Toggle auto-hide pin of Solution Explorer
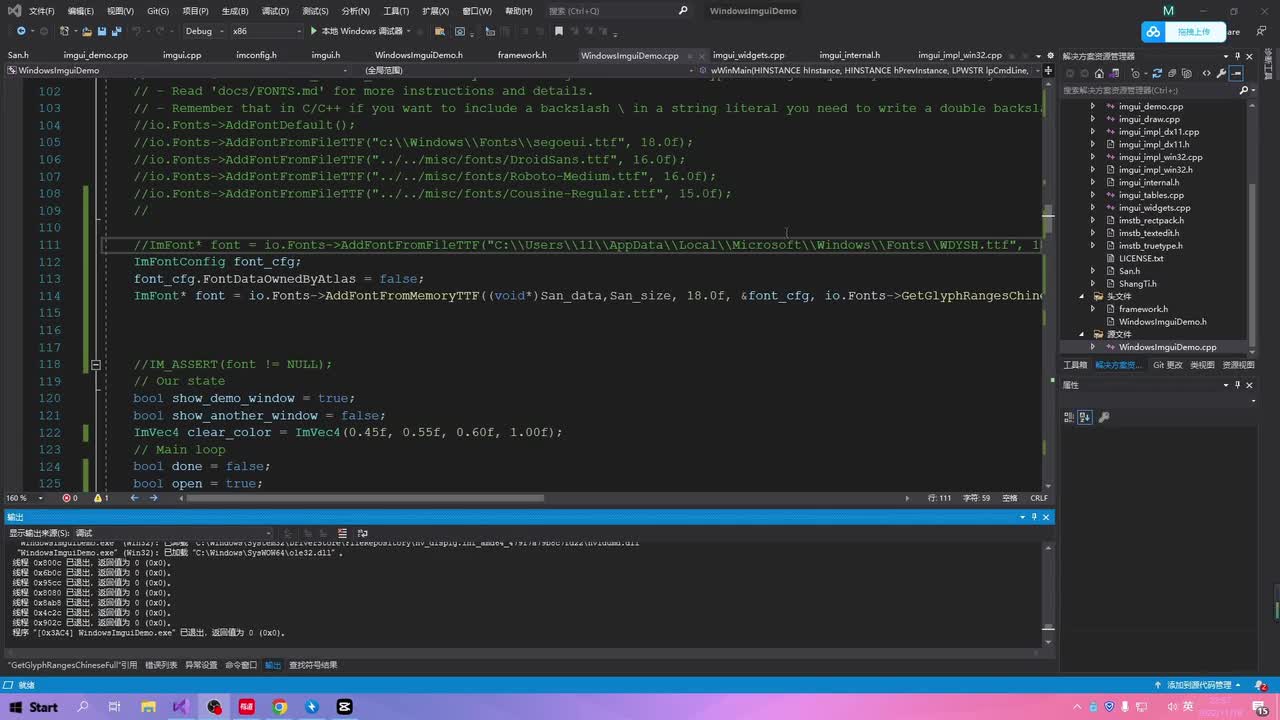 (1238, 56)
